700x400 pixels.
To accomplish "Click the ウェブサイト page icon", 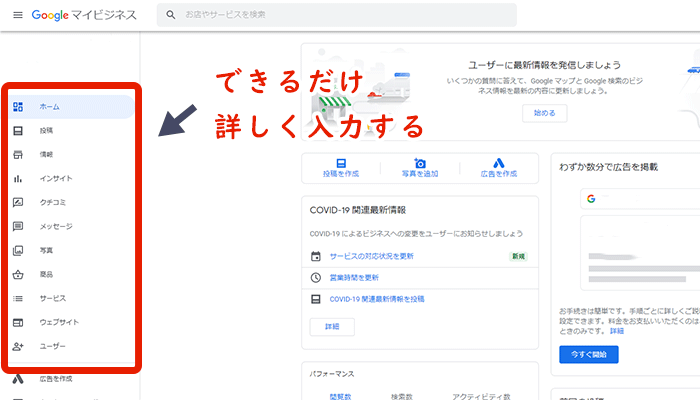I will coord(18,322).
